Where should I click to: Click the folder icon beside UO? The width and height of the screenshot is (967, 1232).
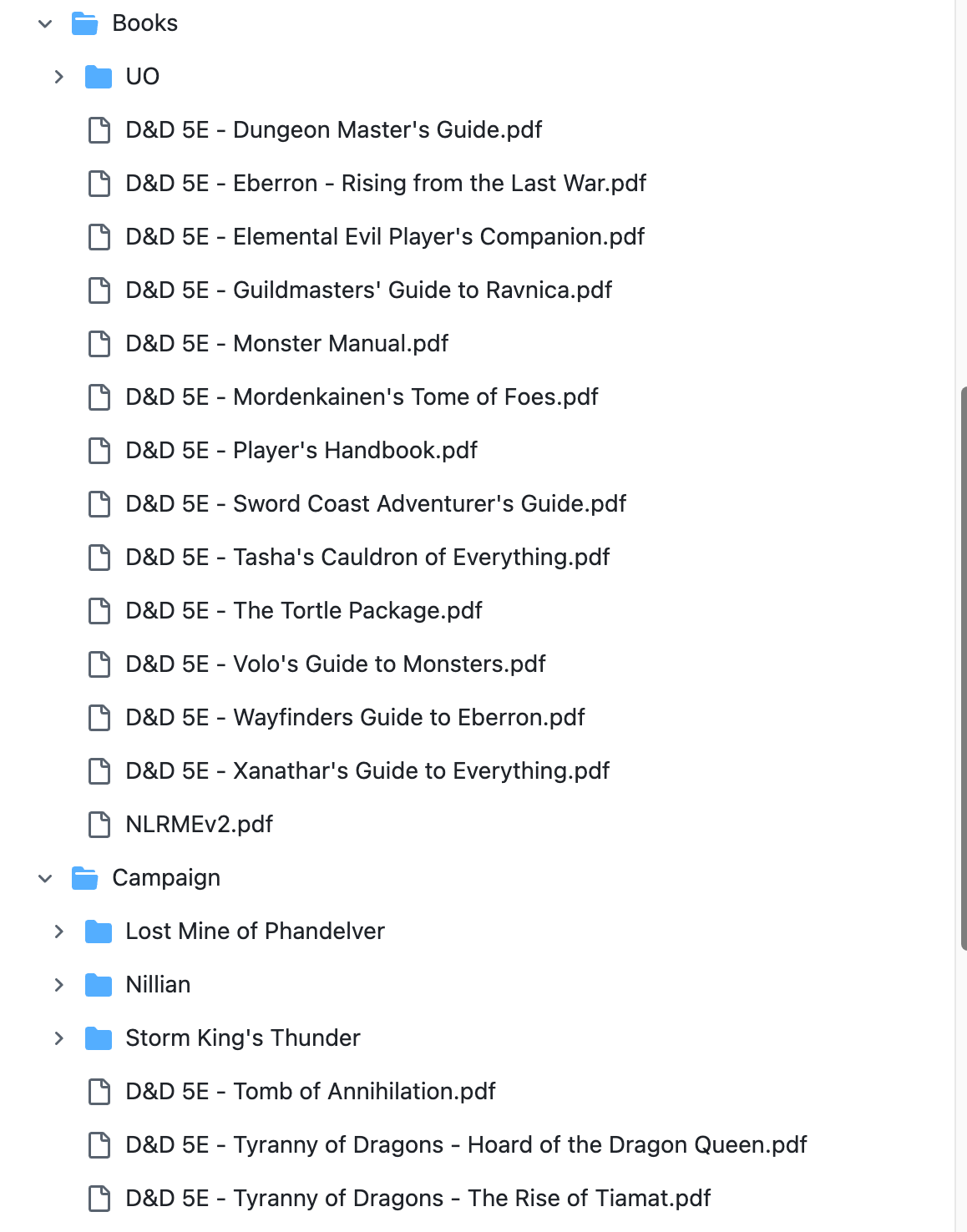click(98, 76)
